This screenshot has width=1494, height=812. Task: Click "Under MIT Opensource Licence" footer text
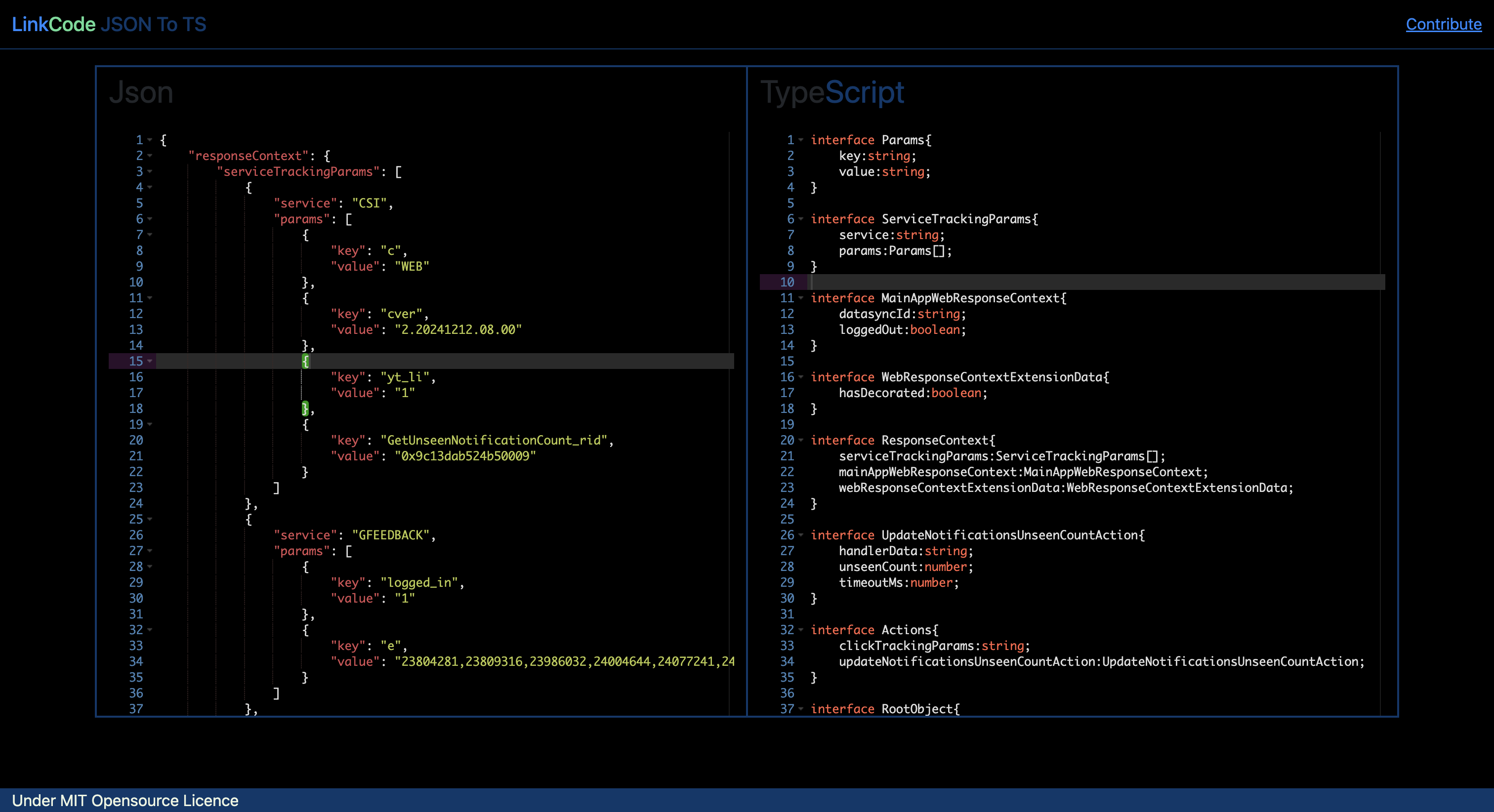(x=125, y=801)
